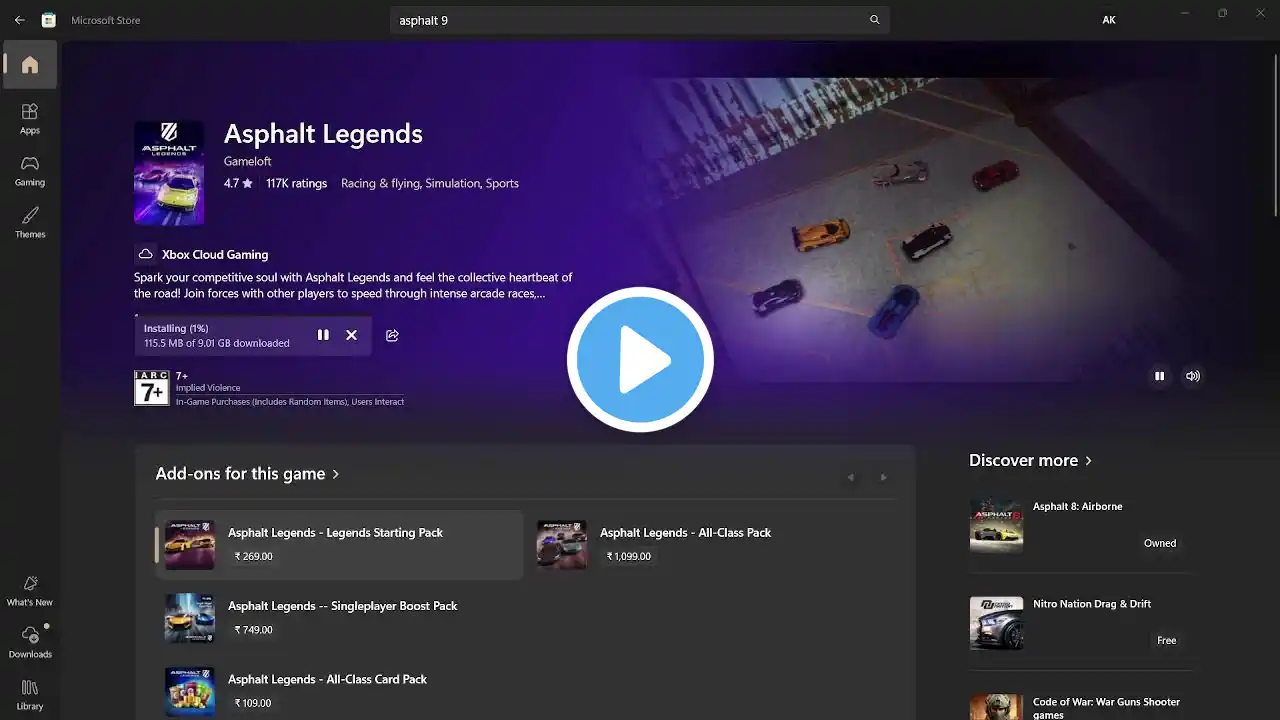This screenshot has width=1280, height=720.
Task: Click the Legends Starting Pack thumbnail
Action: coord(190,545)
